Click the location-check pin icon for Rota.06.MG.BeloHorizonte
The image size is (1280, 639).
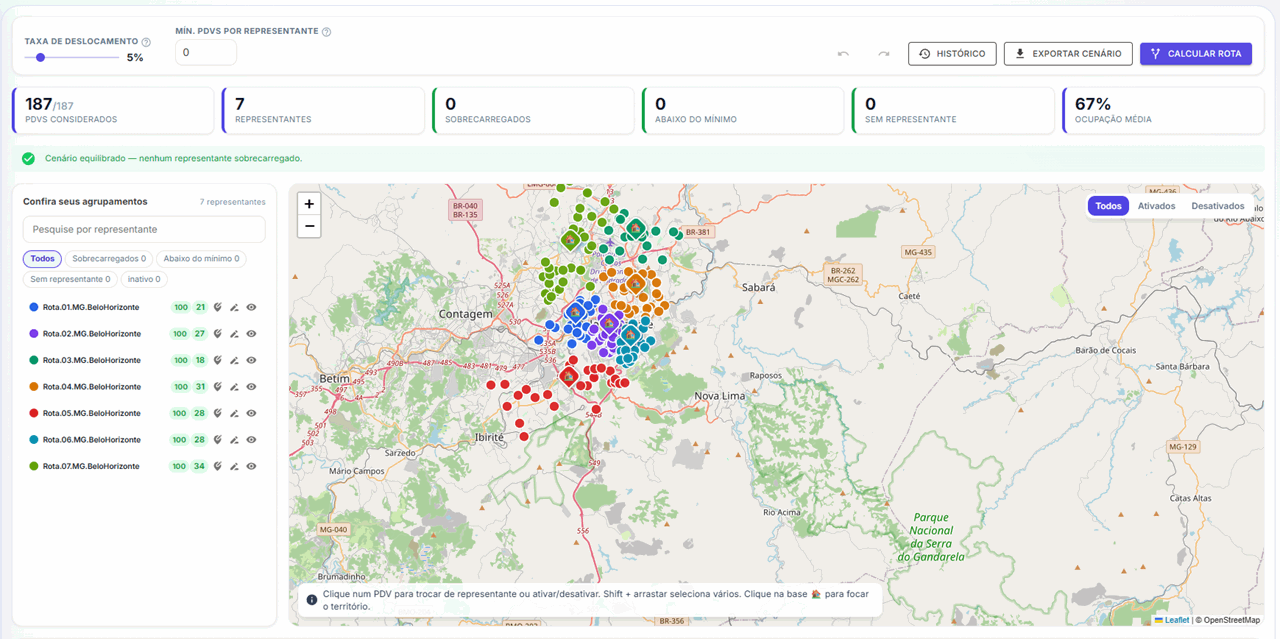coord(218,440)
